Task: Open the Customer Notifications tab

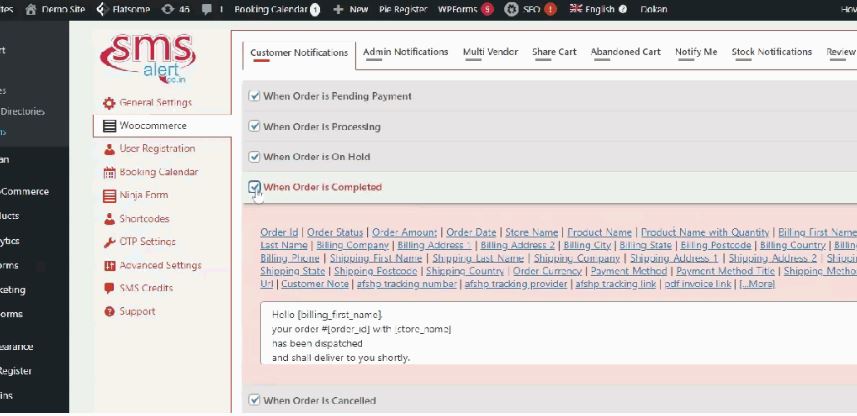Action: pos(299,53)
